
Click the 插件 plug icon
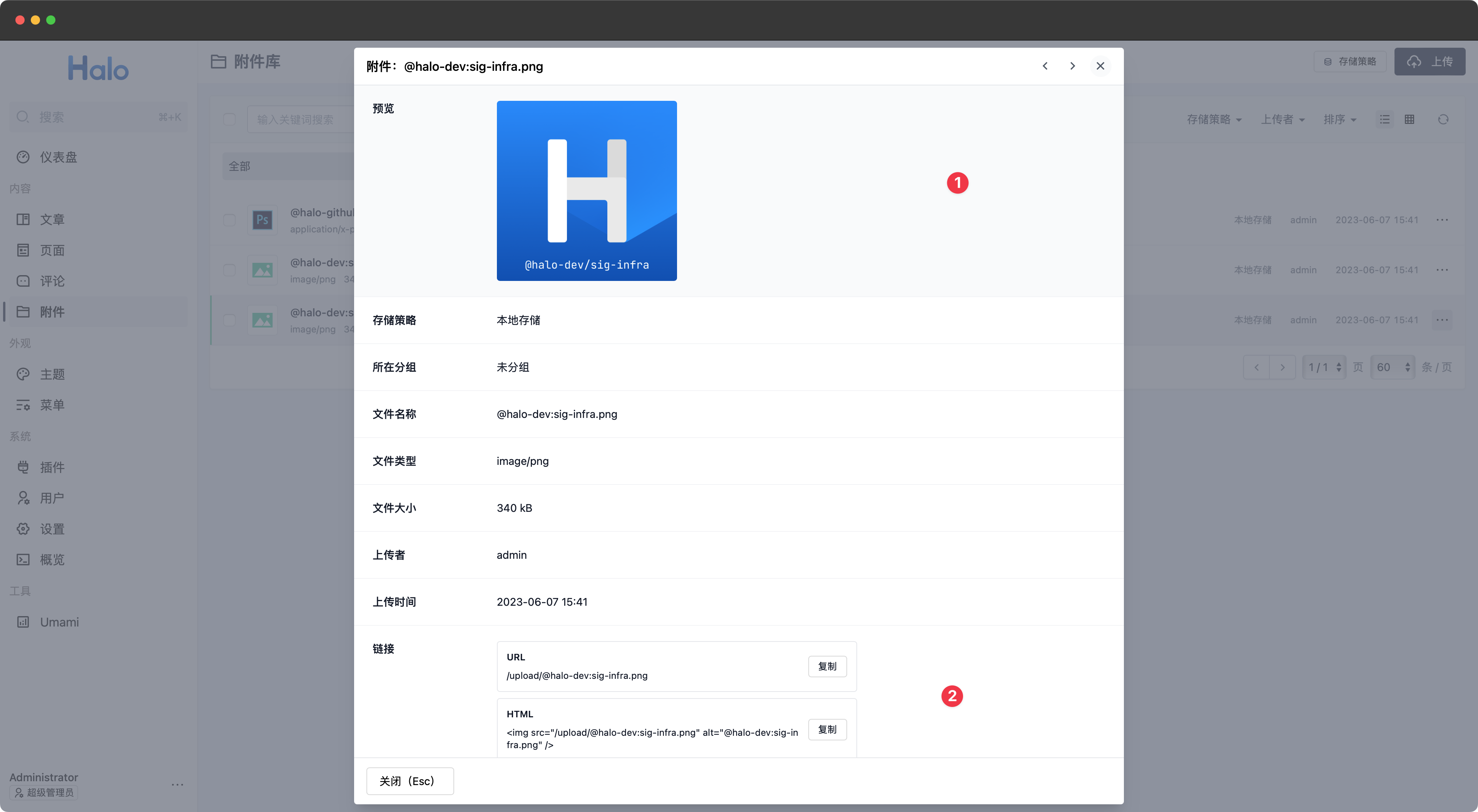[23, 467]
